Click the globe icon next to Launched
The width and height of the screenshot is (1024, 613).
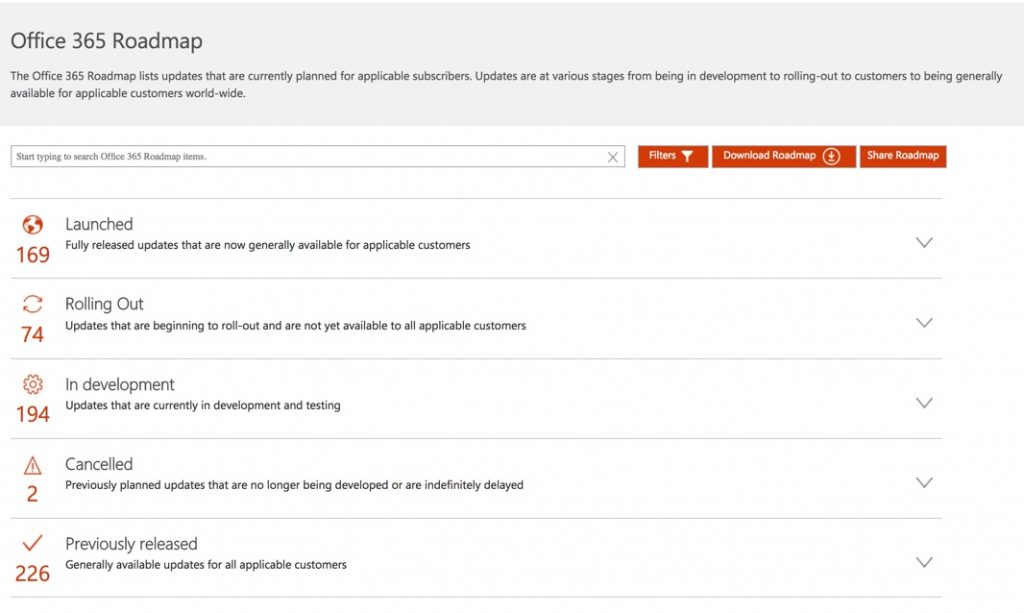tap(33, 225)
